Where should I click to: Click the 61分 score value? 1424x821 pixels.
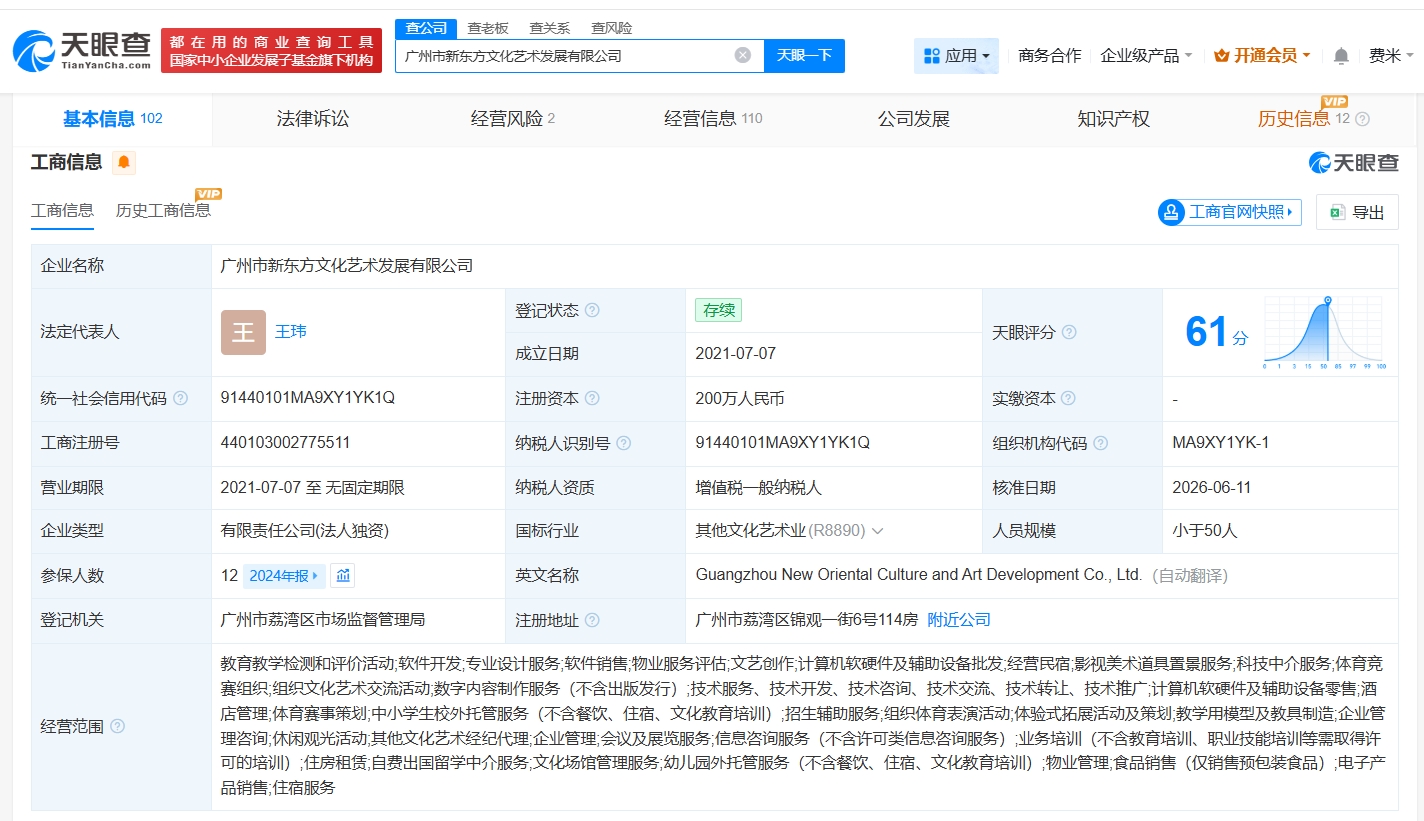pos(1216,332)
